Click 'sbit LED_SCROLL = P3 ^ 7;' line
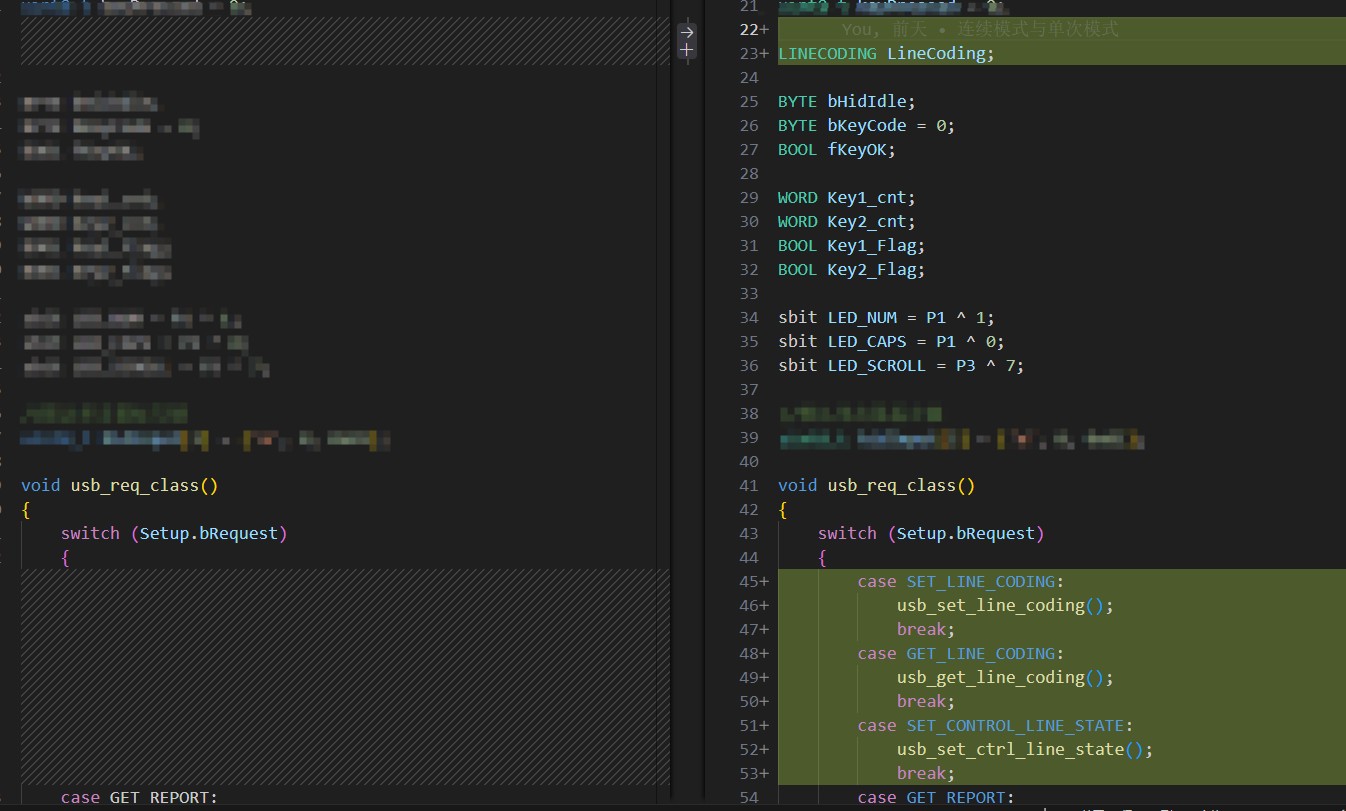 (901, 366)
